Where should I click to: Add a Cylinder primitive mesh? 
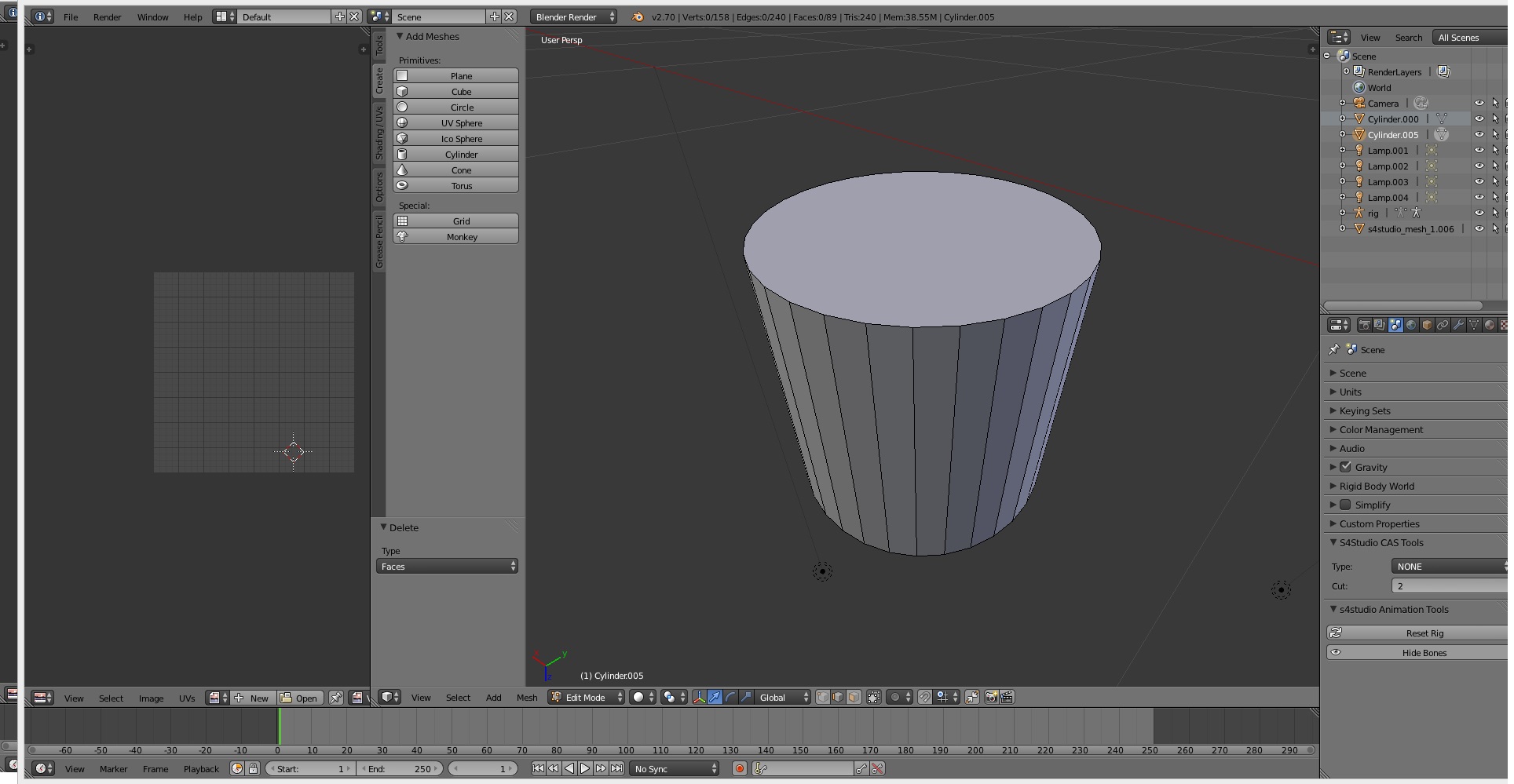pos(455,155)
